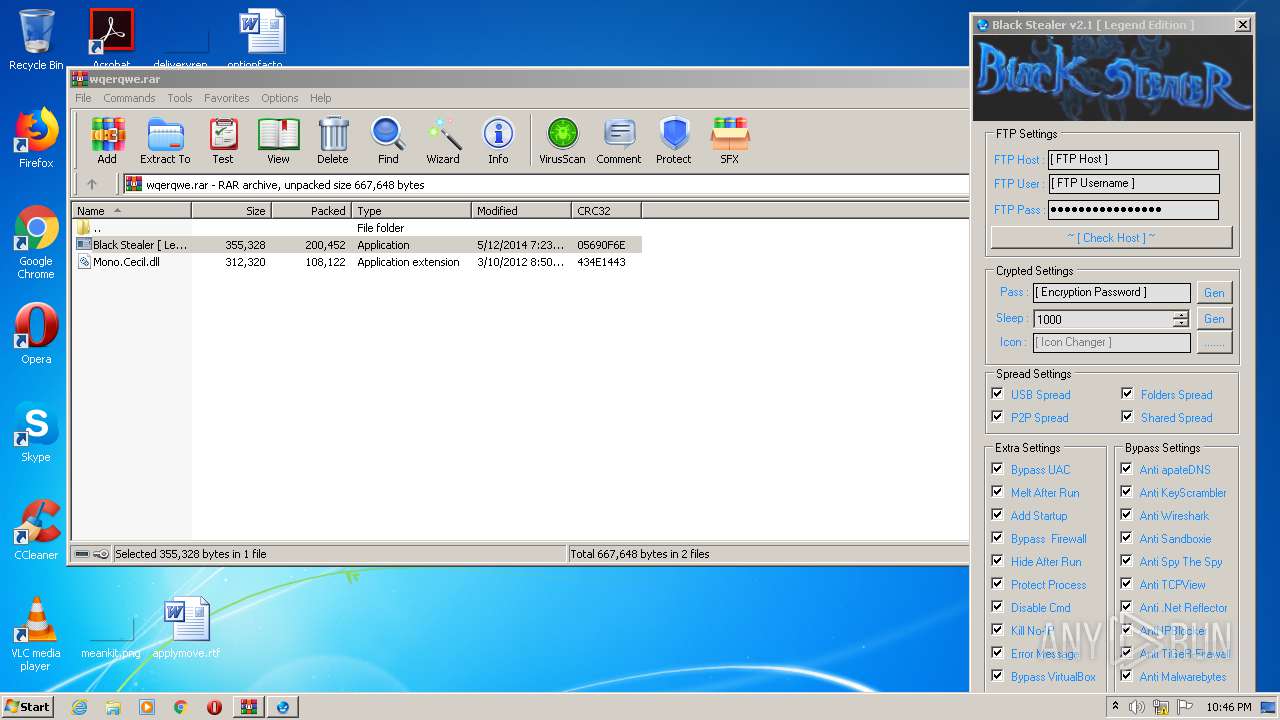Open the Windows Start menu
The height and width of the screenshot is (720, 1280).
pos(27,707)
